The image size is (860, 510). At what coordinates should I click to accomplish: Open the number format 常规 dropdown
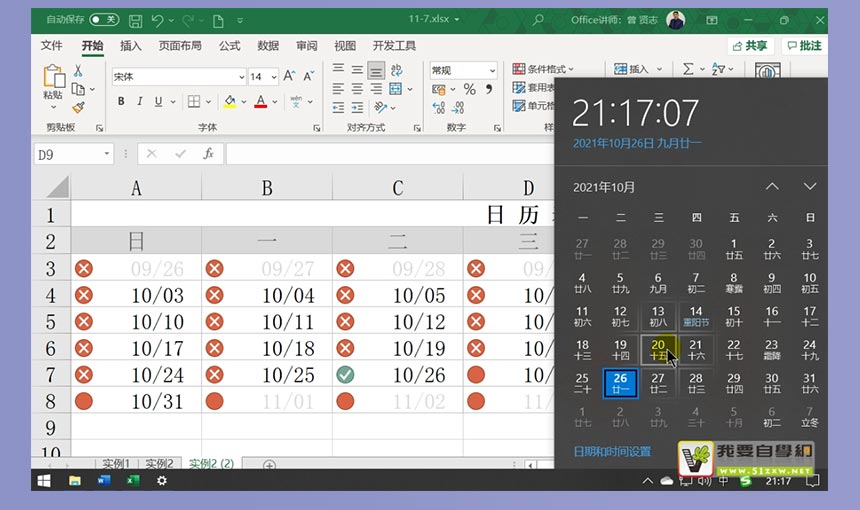coord(492,70)
